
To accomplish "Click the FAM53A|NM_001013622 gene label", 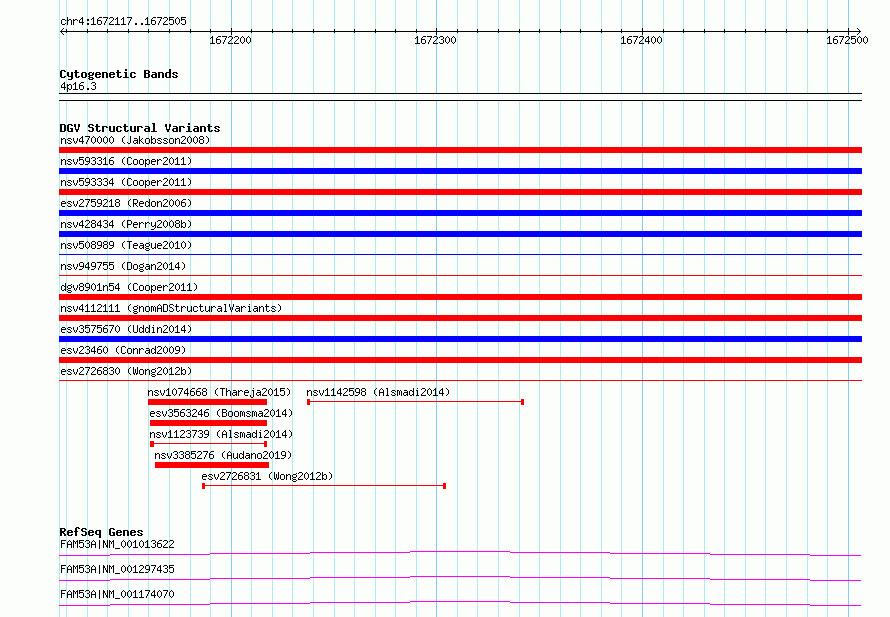I will pos(117,544).
